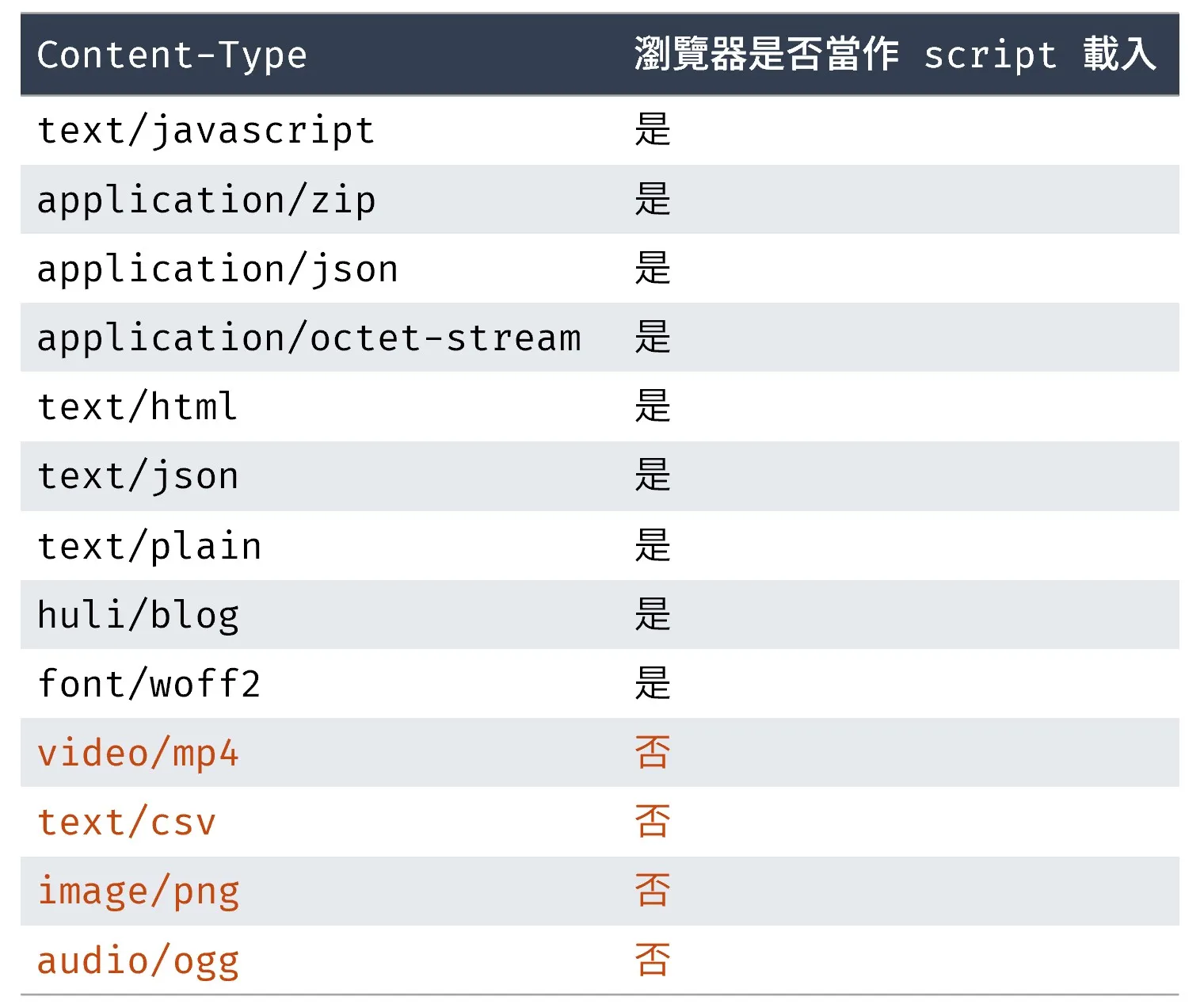Click the Content-Type column header
This screenshot has height=1008, width=1204.
172,55
